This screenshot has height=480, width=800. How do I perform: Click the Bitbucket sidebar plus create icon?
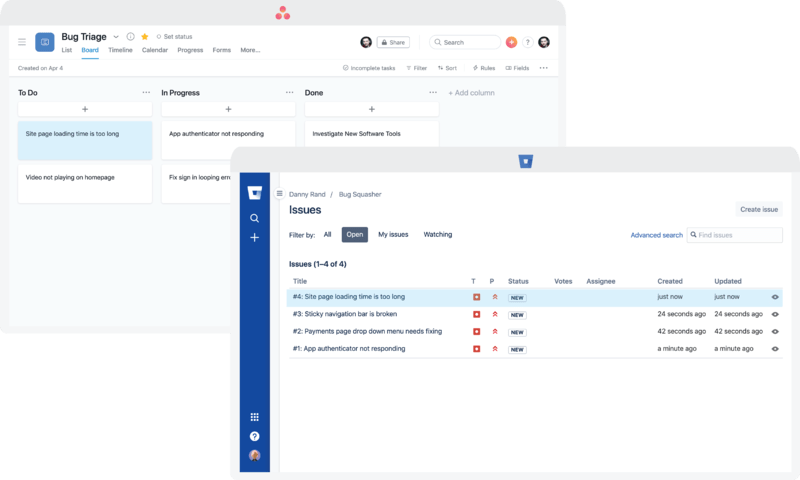click(255, 237)
